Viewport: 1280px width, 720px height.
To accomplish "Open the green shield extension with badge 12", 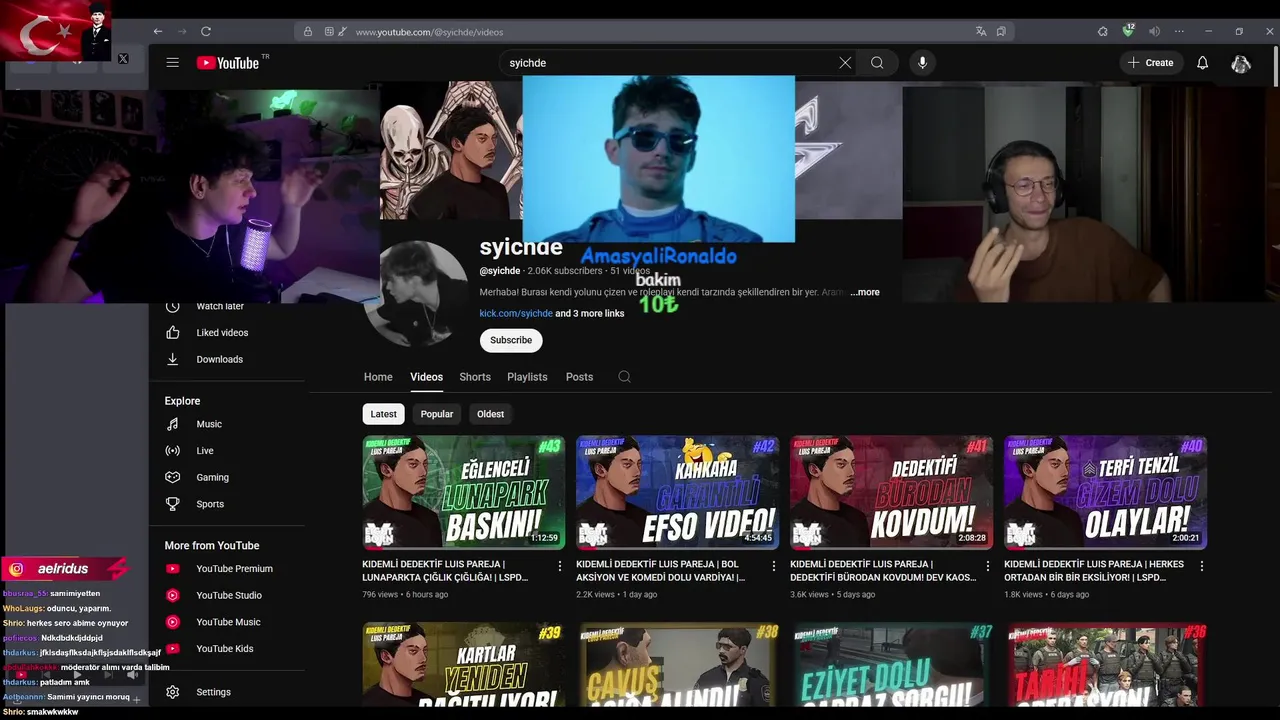I will tap(1129, 31).
